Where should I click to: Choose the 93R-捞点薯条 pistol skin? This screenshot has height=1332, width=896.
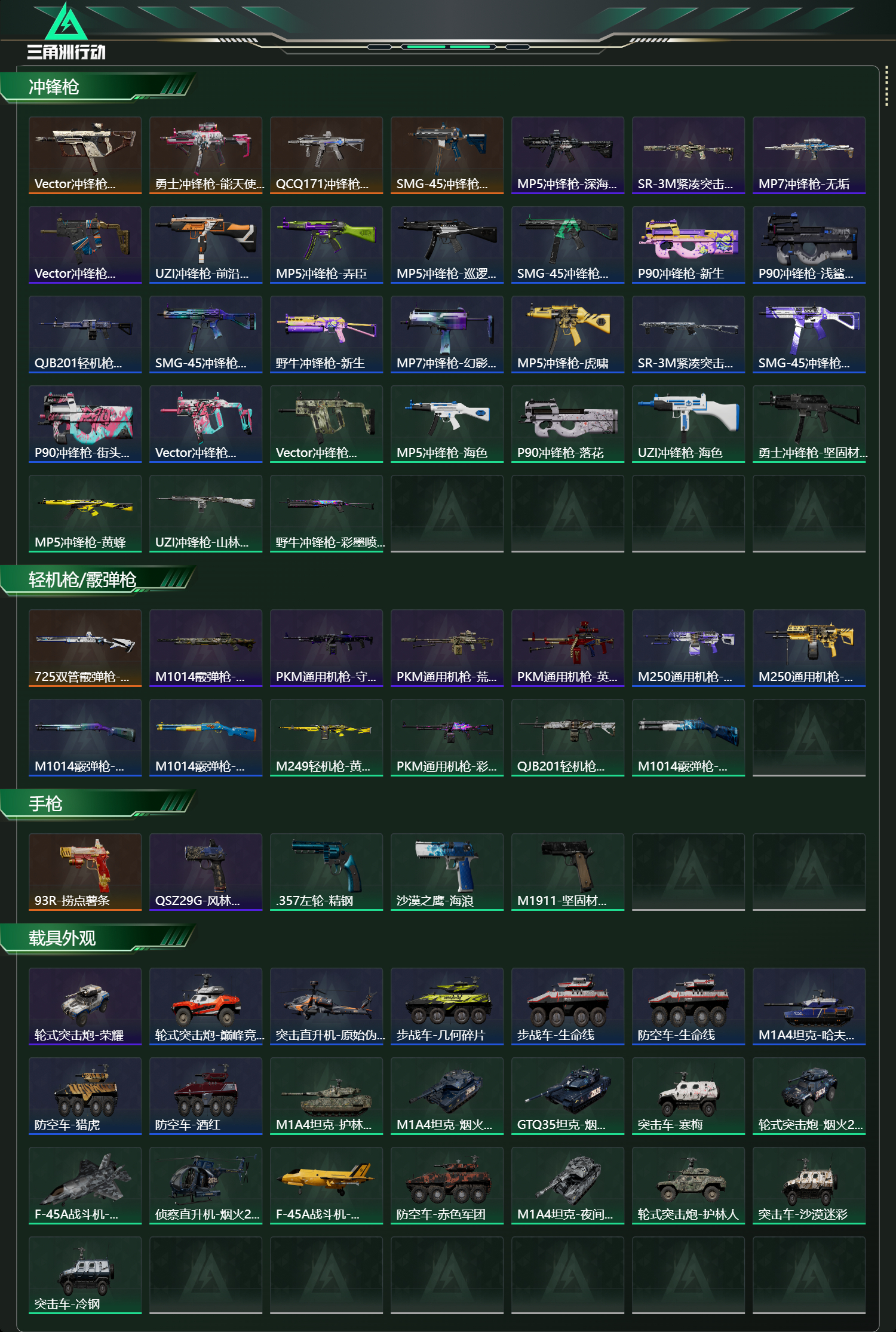tap(85, 872)
